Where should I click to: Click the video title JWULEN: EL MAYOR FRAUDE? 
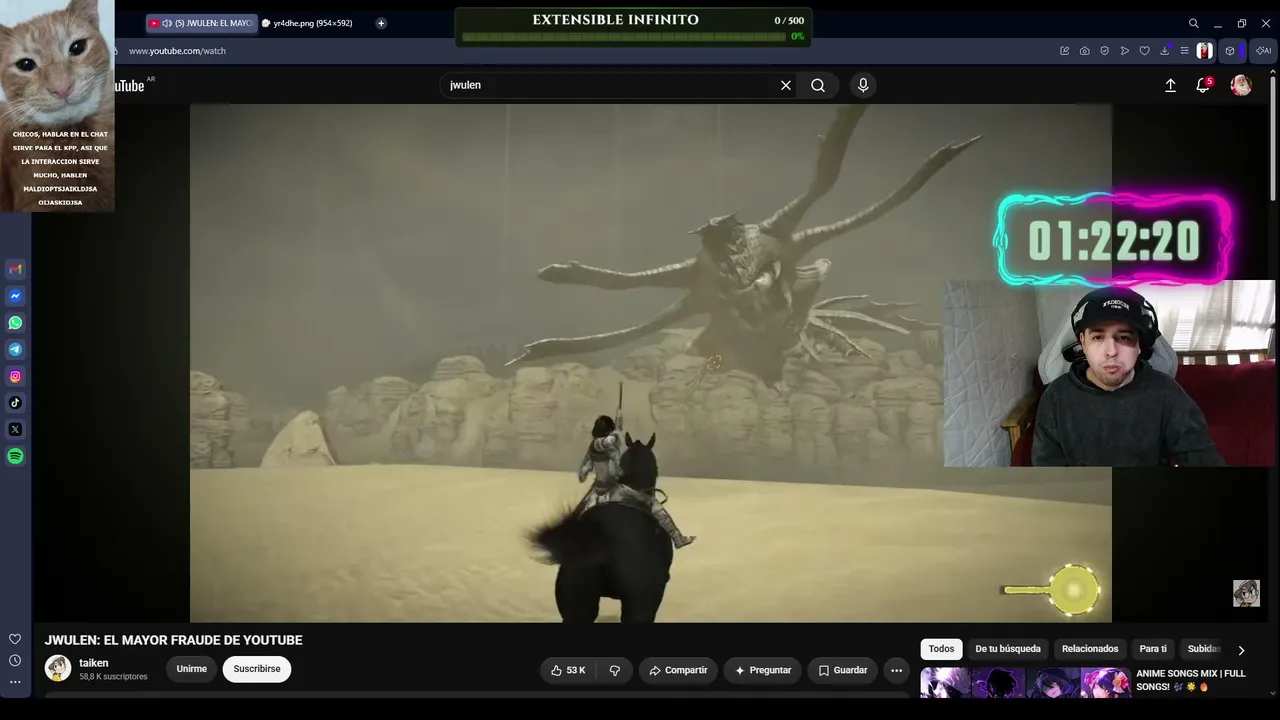pos(173,640)
